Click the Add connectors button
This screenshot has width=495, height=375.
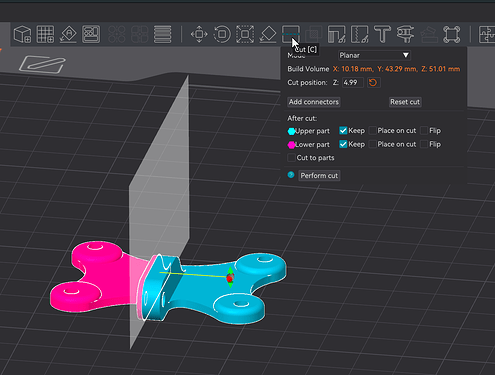coord(314,102)
